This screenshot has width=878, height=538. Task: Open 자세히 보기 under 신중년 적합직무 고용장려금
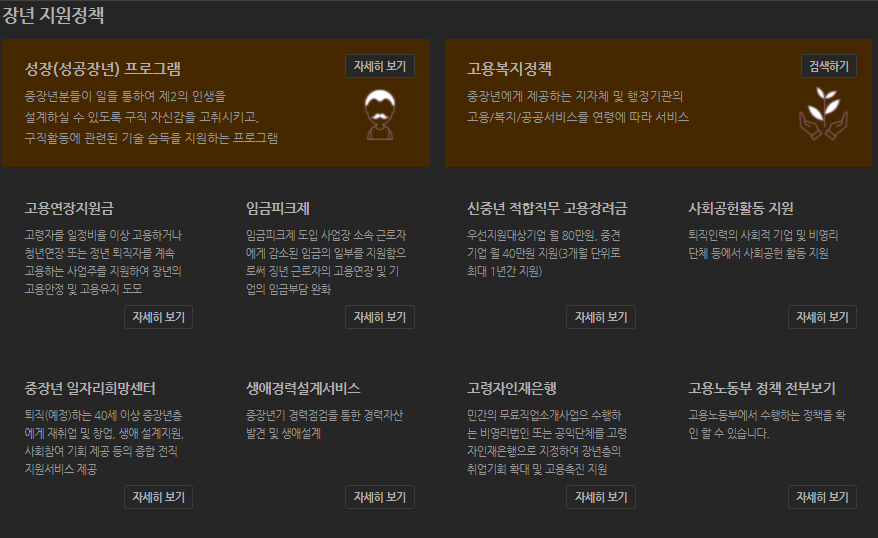click(601, 317)
